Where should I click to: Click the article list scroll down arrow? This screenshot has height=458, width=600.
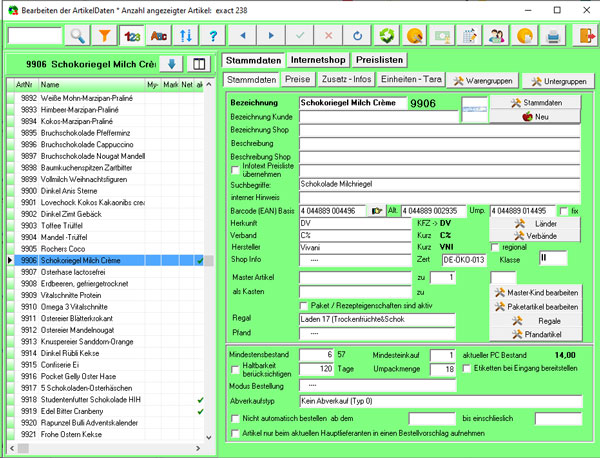(209, 437)
